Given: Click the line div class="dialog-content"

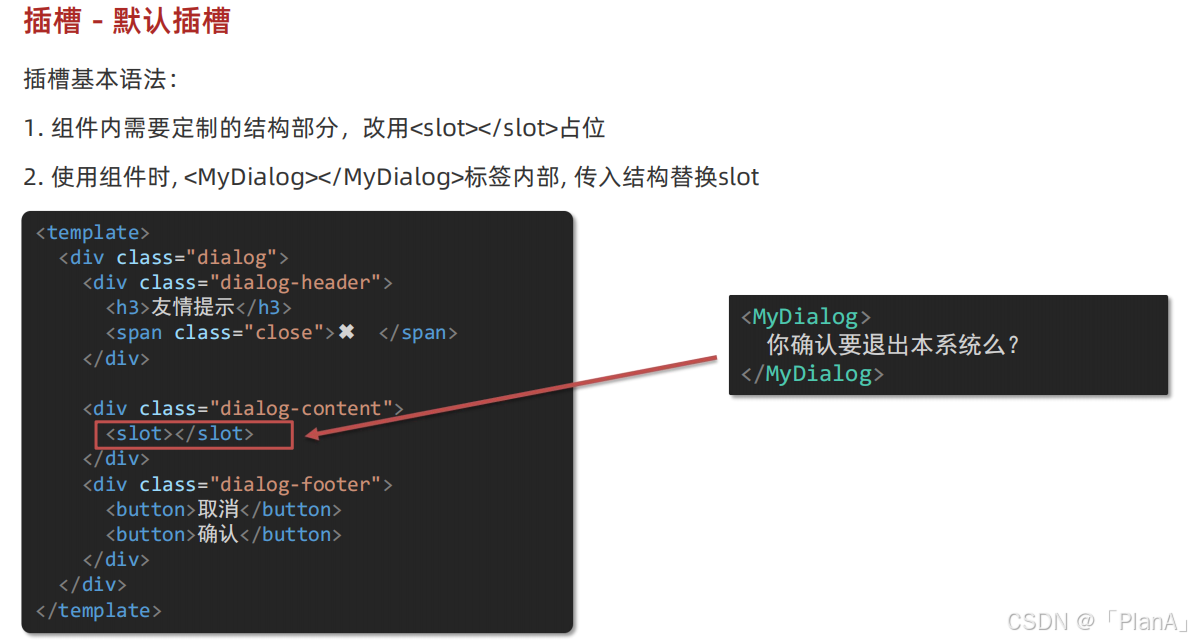Looking at the screenshot, I should 243,408.
